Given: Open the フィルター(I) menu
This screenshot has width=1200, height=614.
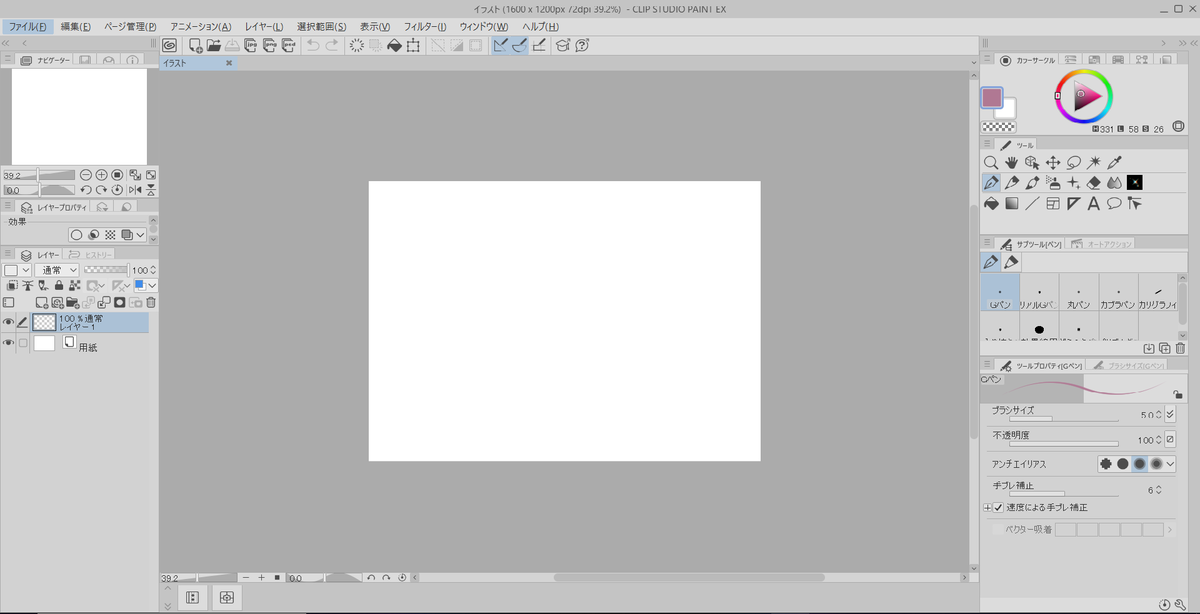Looking at the screenshot, I should pyautogui.click(x=425, y=26).
